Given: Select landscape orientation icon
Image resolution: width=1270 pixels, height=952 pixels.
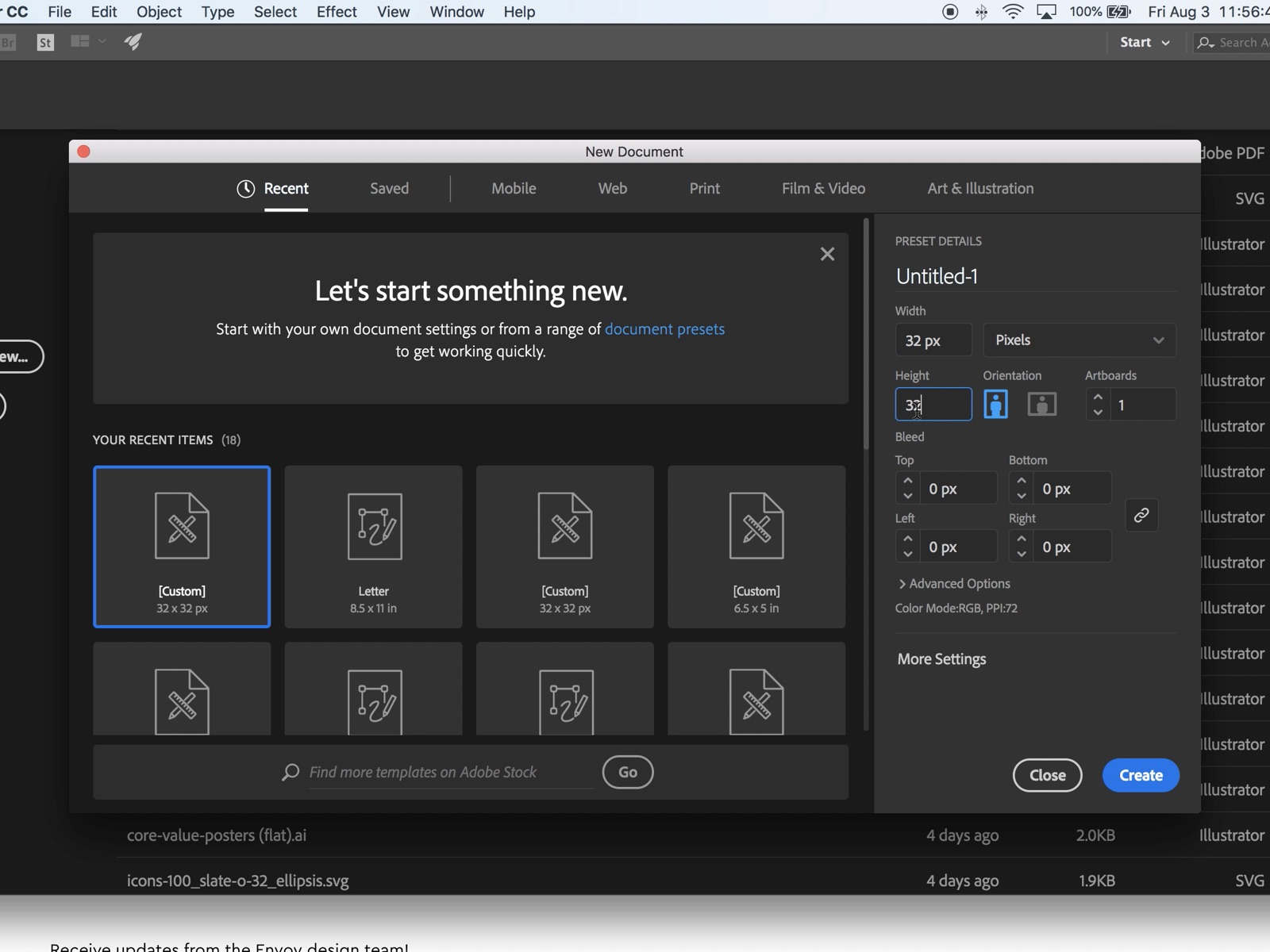Looking at the screenshot, I should point(1041,405).
